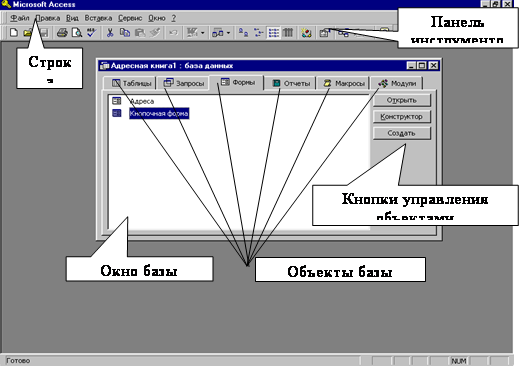Open Print Preview with magnifier icon

click(x=77, y=33)
